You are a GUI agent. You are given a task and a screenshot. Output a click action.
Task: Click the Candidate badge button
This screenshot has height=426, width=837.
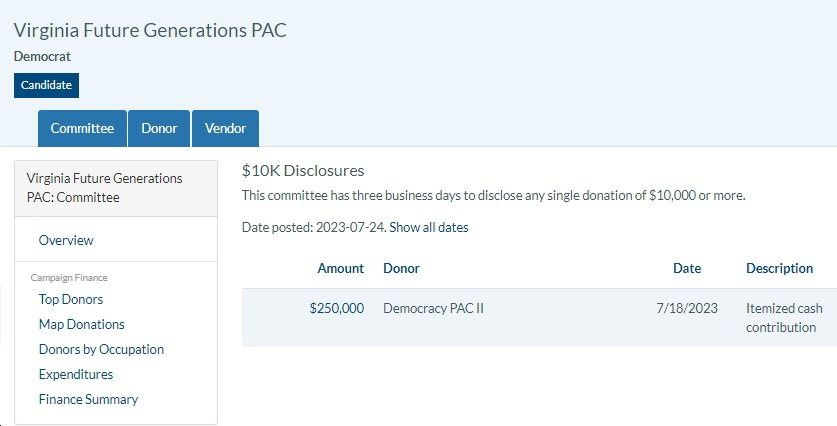pos(46,85)
